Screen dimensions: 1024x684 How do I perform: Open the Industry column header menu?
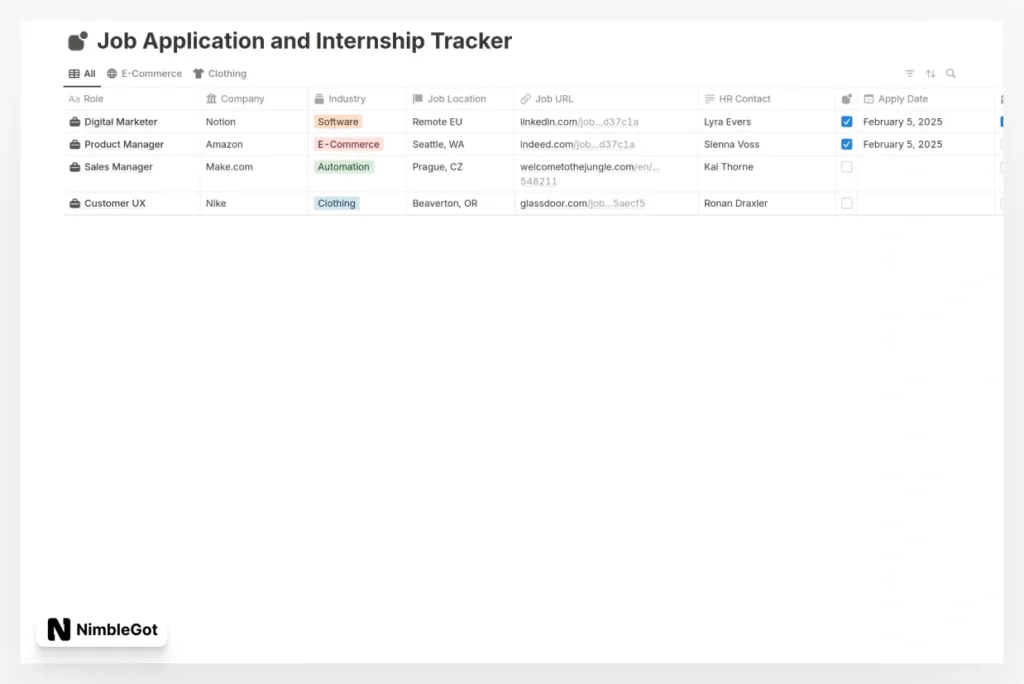346,99
